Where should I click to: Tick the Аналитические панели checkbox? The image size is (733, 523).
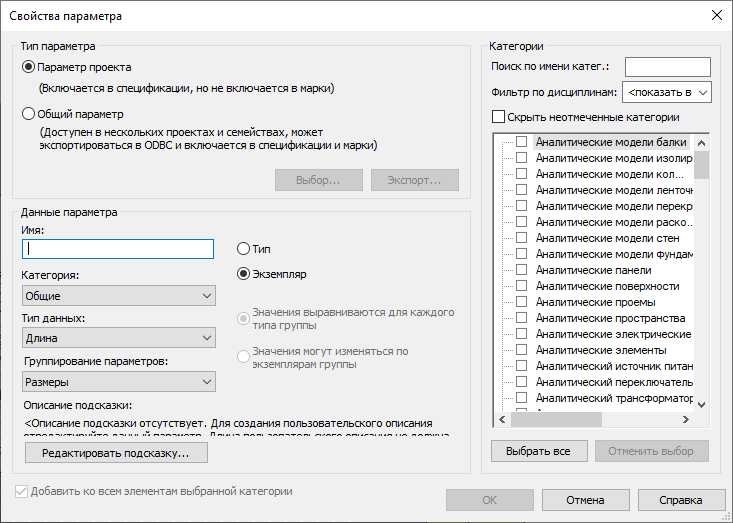[x=521, y=270]
